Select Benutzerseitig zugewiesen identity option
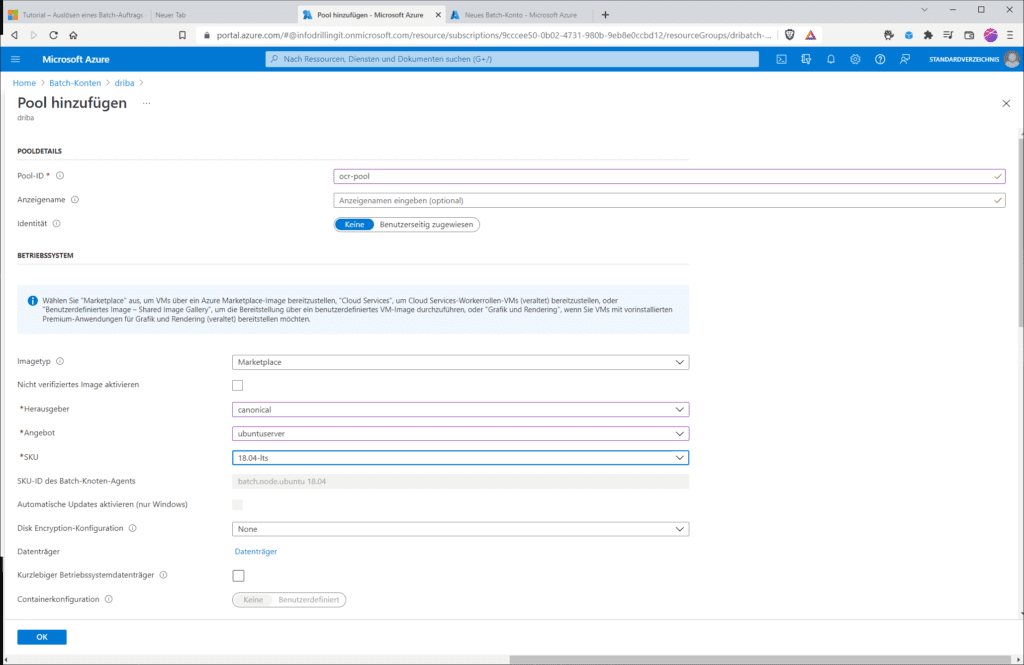The width and height of the screenshot is (1024, 665). pyautogui.click(x=426, y=224)
